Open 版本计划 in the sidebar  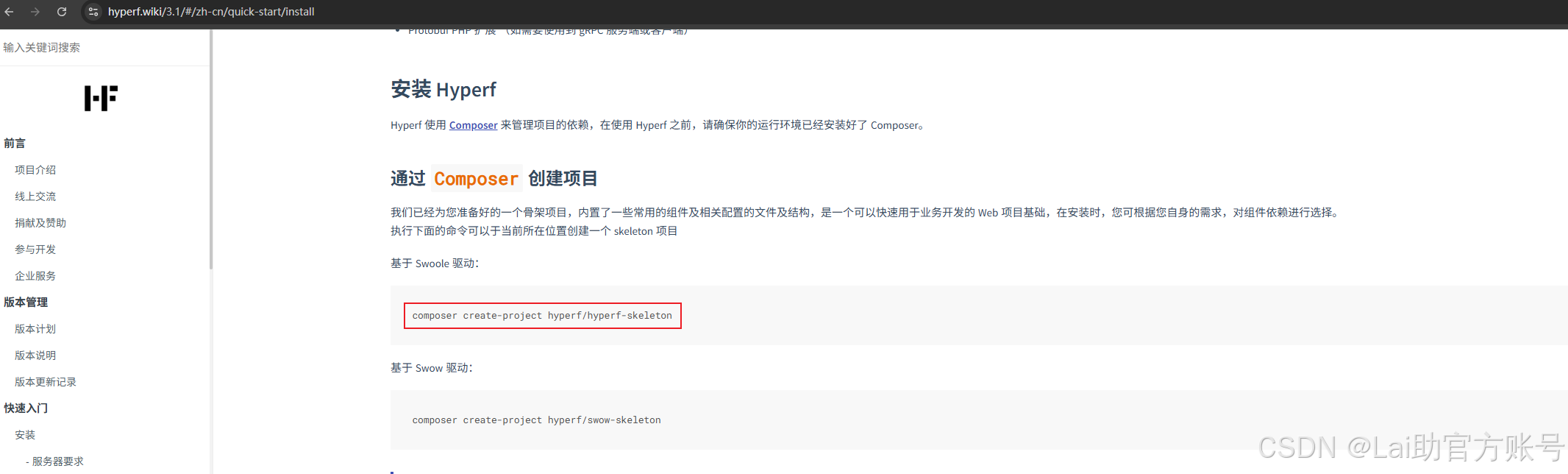click(x=35, y=329)
